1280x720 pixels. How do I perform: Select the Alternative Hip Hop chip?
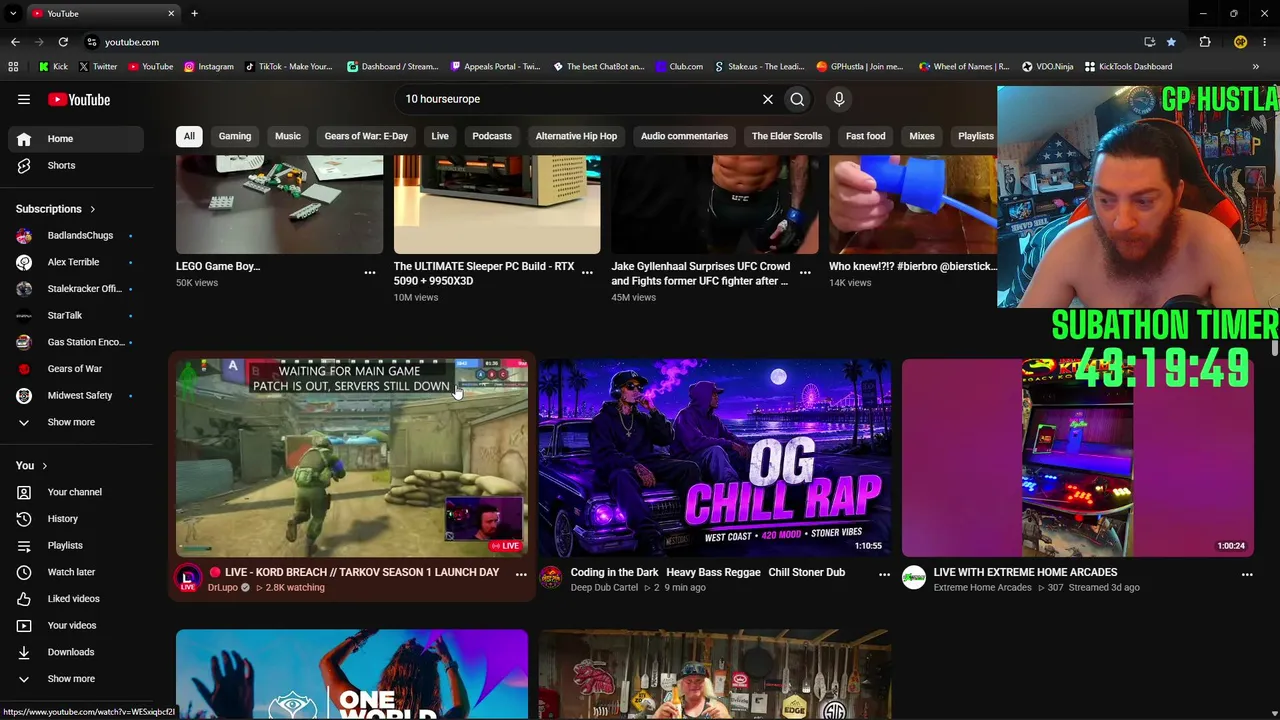click(576, 136)
